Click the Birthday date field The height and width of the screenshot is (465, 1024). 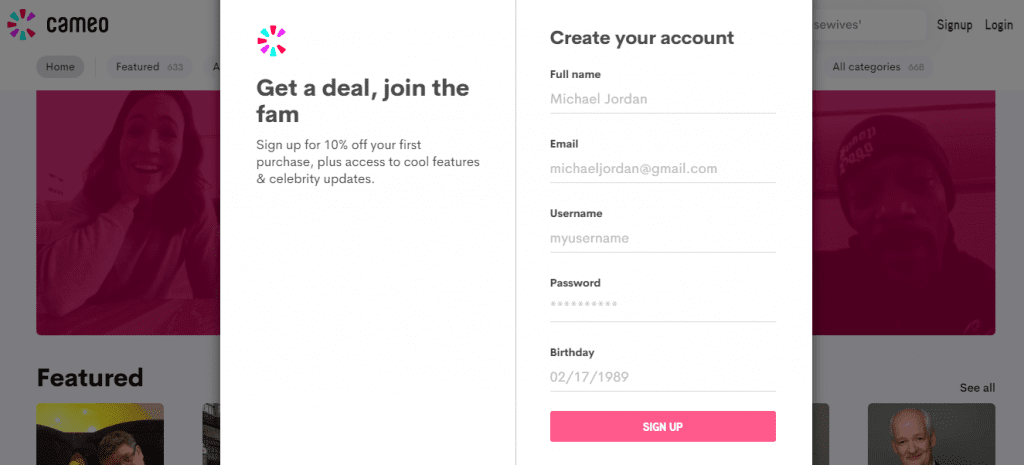[x=662, y=377]
